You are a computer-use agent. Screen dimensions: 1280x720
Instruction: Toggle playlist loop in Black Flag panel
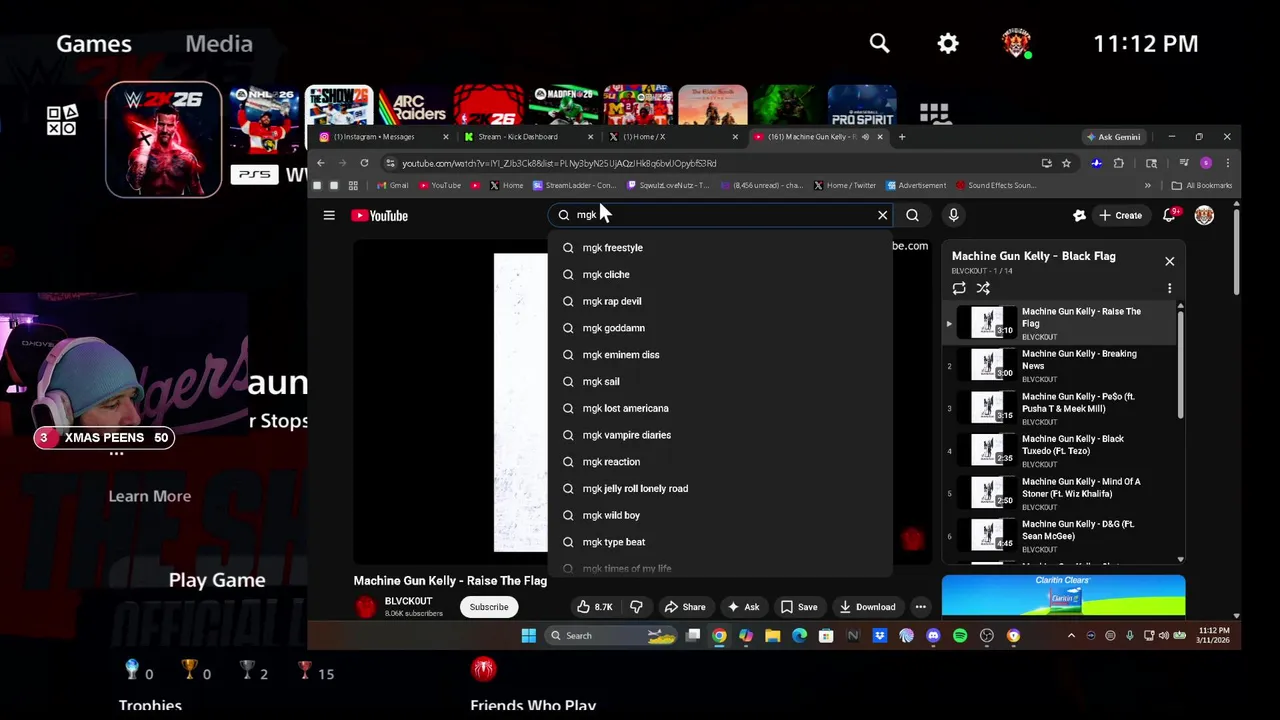[959, 288]
